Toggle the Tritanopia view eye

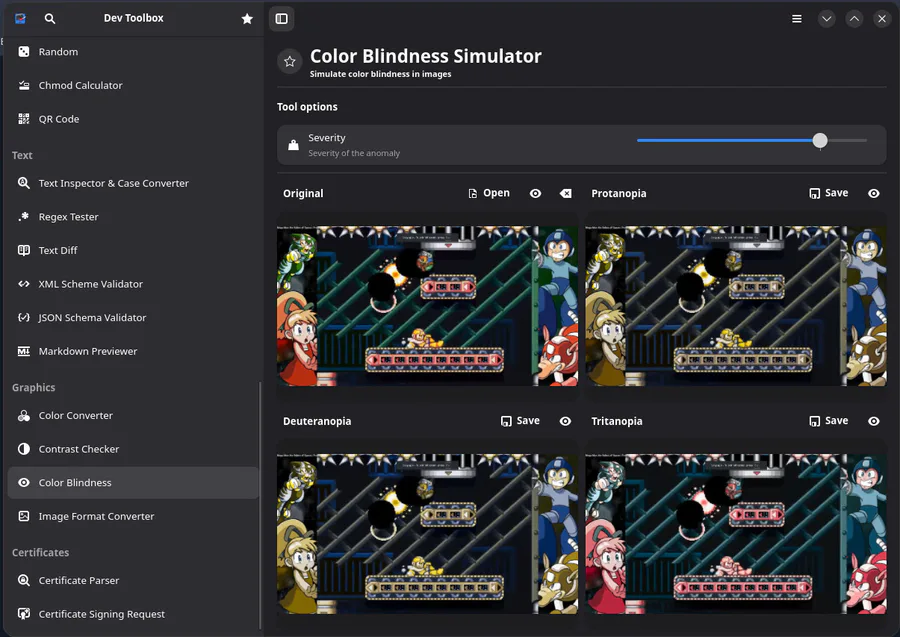[874, 421]
